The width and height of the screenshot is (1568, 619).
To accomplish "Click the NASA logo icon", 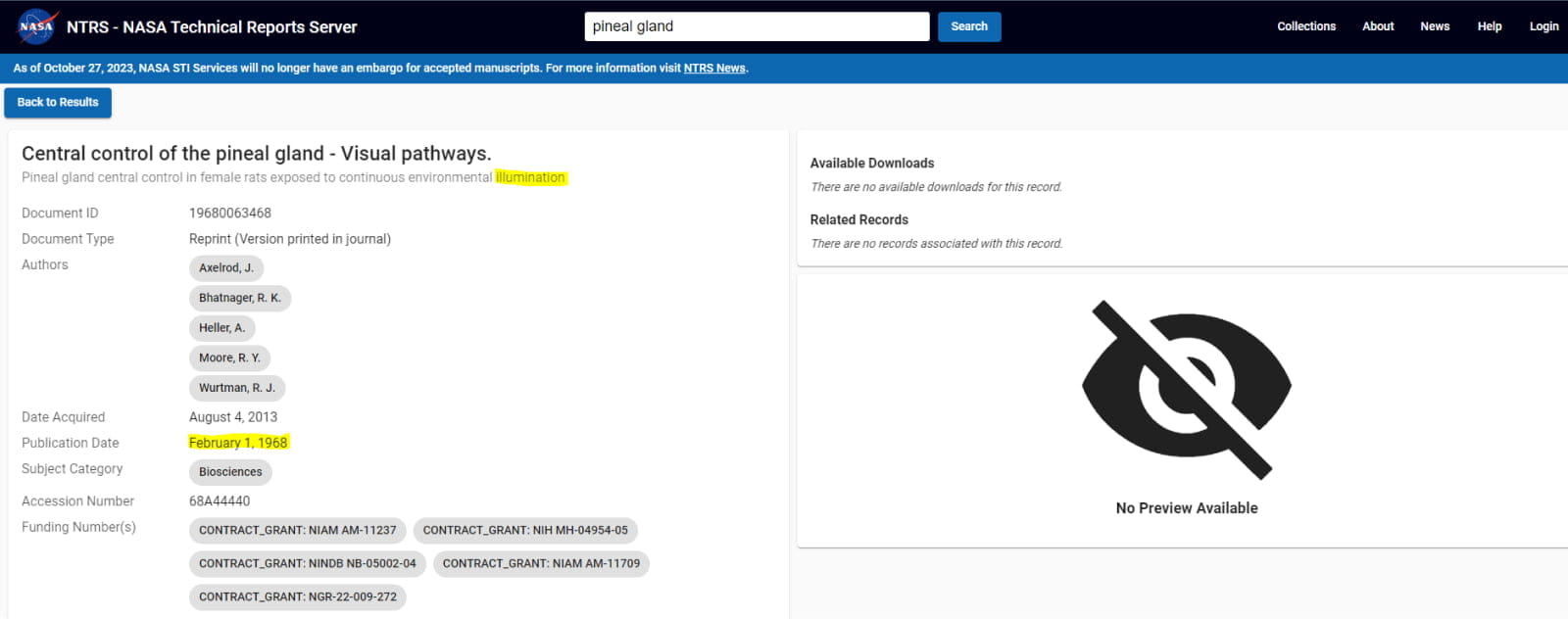I will coord(37,26).
